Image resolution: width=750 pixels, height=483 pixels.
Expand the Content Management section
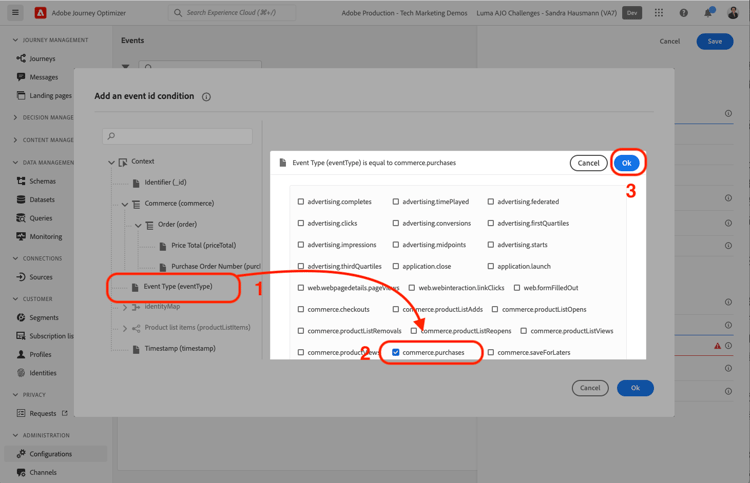[15, 140]
